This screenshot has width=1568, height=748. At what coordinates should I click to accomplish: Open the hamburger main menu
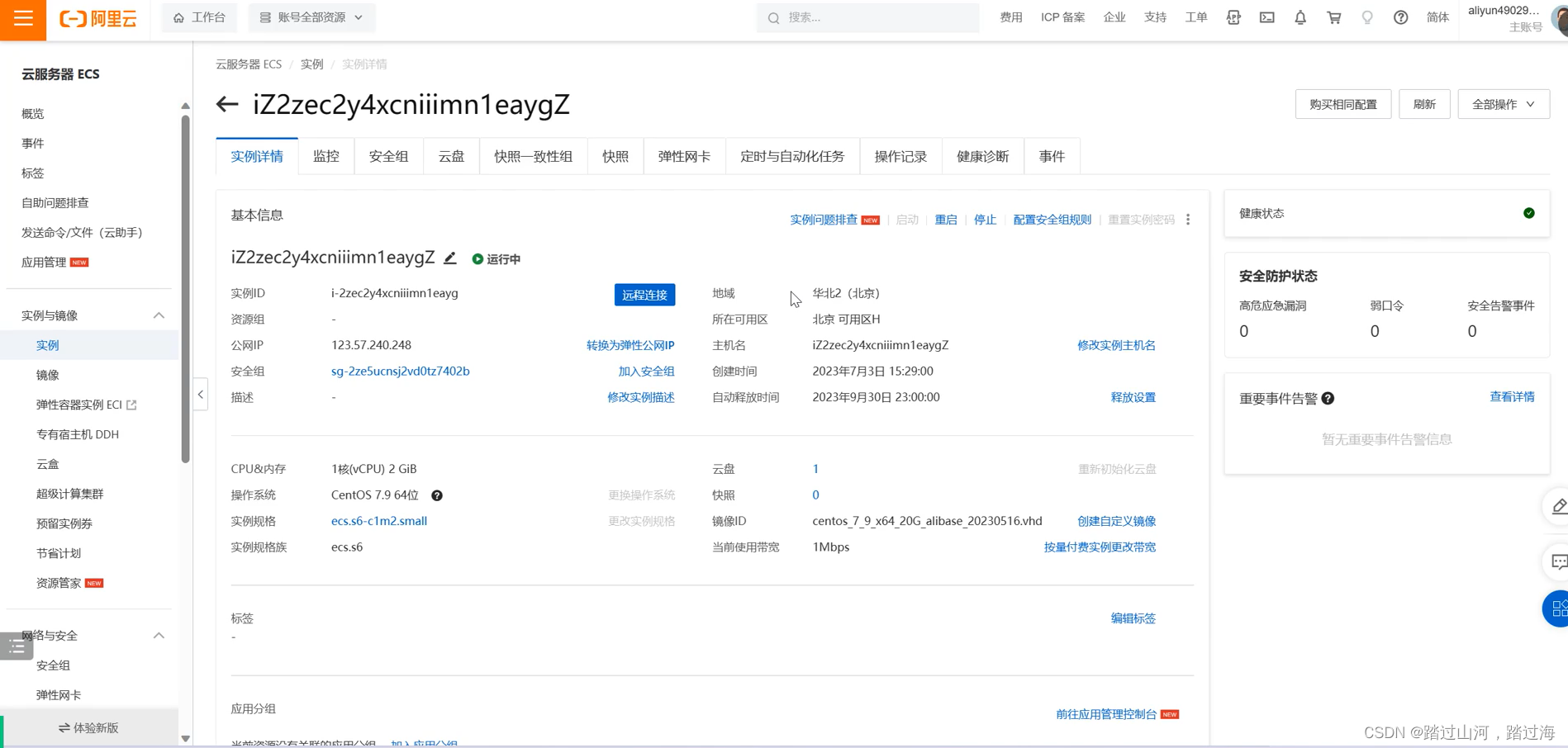point(23,18)
